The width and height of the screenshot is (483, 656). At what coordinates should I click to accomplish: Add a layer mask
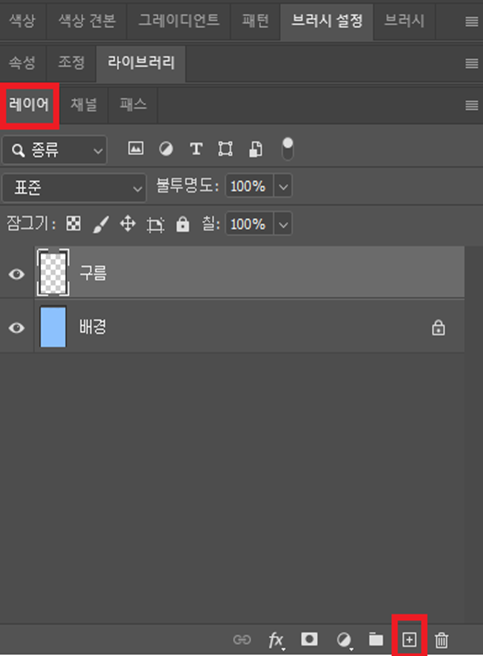pyautogui.click(x=309, y=639)
